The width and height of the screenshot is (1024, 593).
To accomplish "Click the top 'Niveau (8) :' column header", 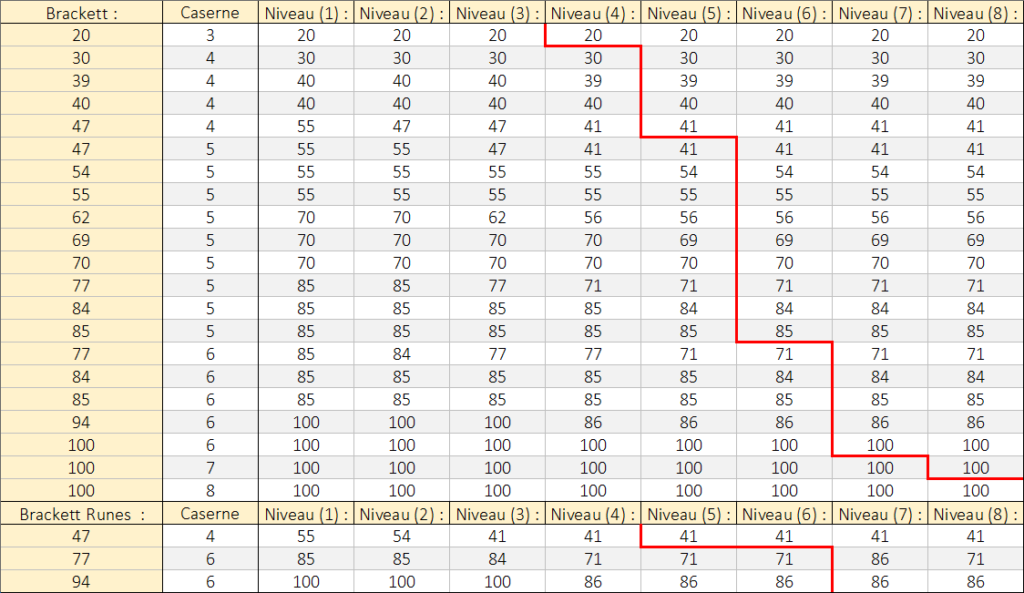I will point(975,13).
